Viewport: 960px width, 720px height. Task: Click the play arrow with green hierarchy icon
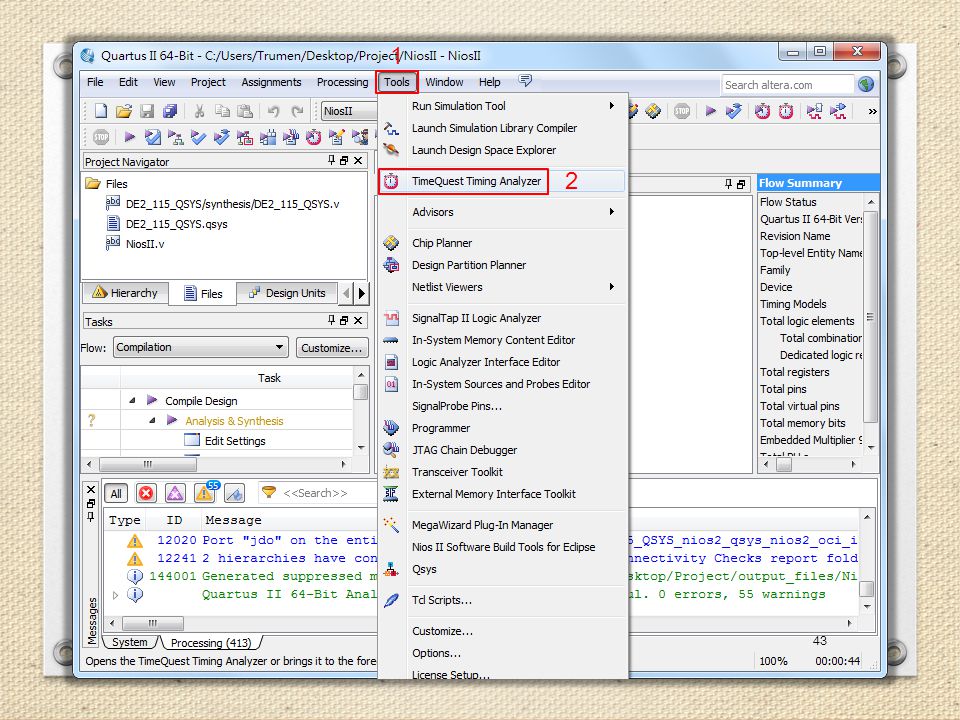coord(176,137)
